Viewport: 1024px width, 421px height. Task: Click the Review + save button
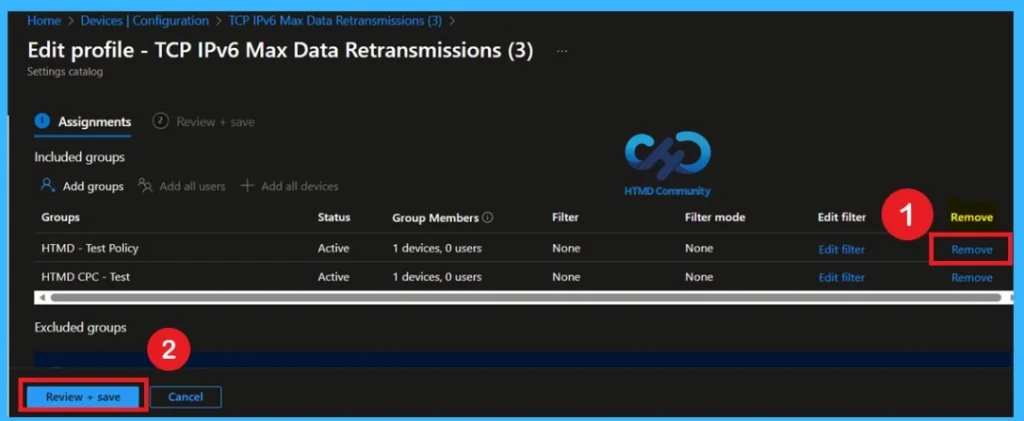click(x=83, y=396)
